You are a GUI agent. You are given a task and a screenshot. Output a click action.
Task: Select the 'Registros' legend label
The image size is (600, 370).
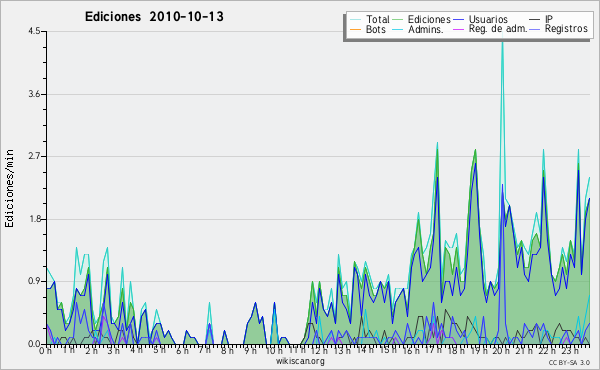coord(566,29)
